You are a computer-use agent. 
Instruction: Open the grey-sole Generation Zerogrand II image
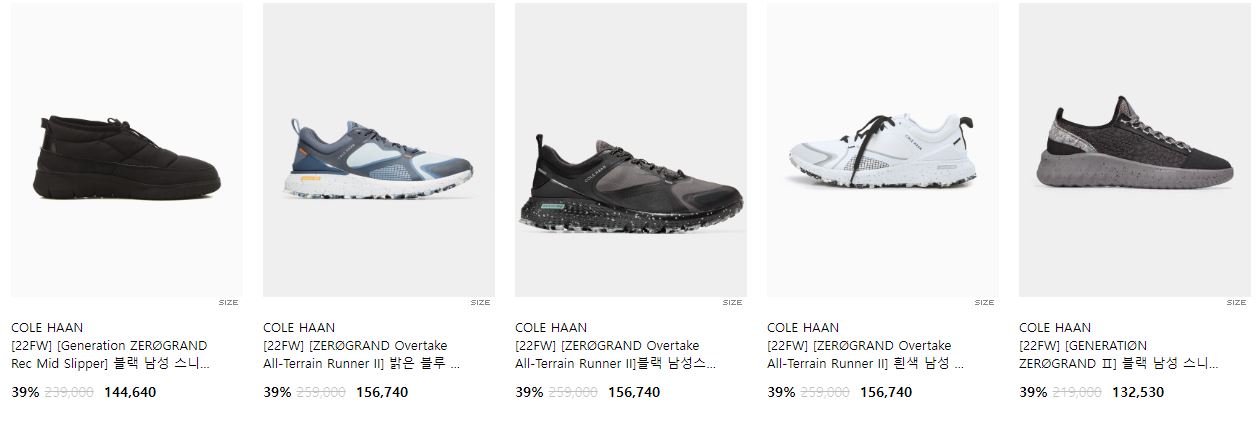tap(1135, 150)
